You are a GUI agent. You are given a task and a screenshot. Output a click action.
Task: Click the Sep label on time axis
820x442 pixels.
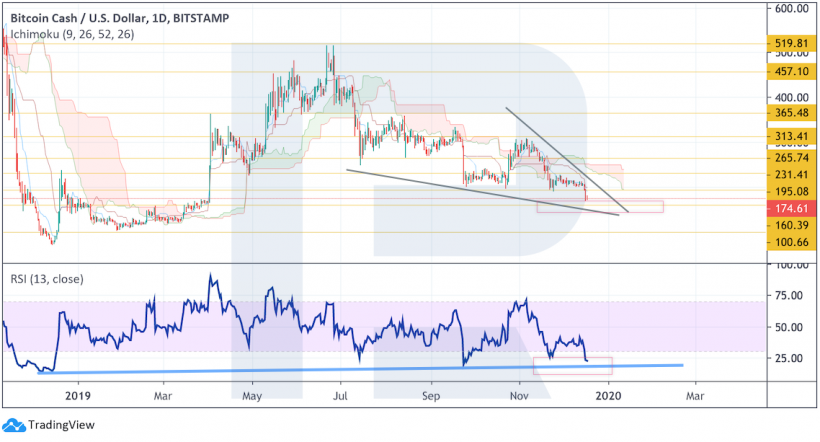coord(430,396)
